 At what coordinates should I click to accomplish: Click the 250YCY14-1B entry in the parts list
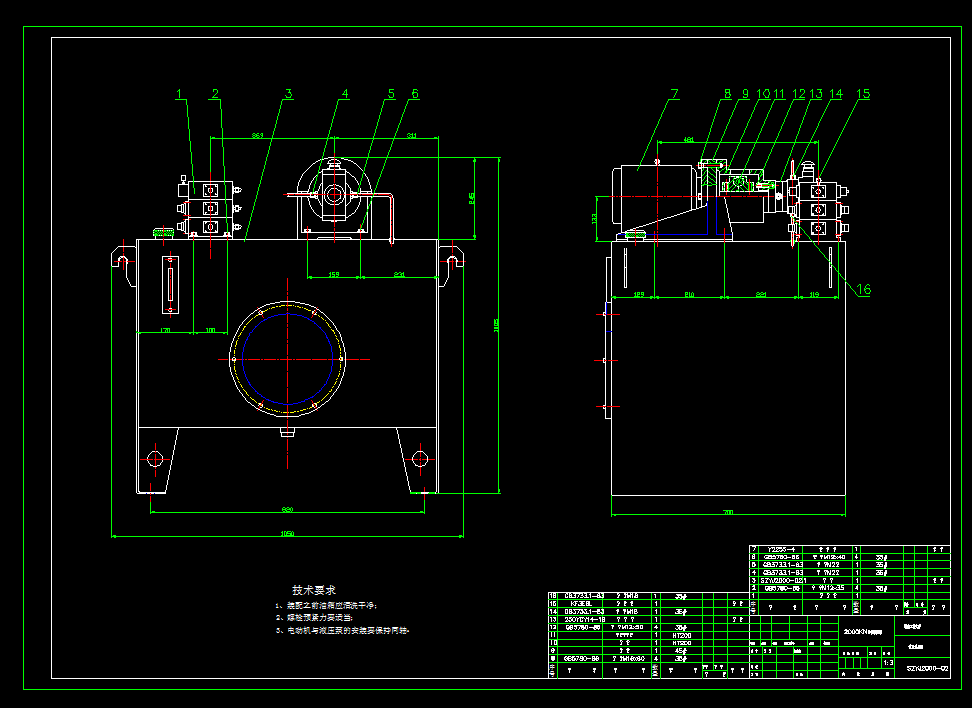click(x=585, y=619)
